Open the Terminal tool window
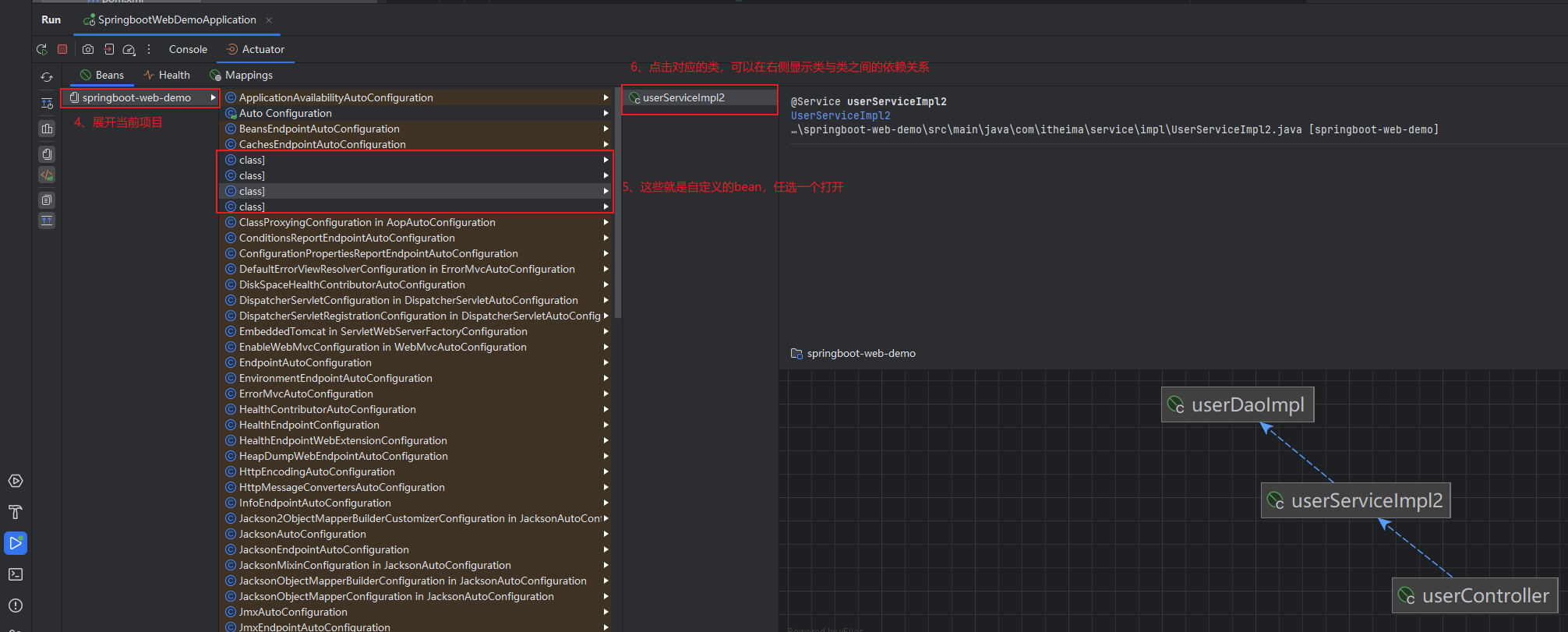Viewport: 1568px width, 632px height. [x=16, y=574]
